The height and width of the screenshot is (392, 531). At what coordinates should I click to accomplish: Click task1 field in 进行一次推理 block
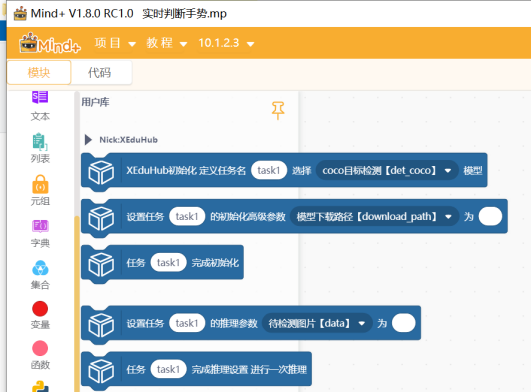pyautogui.click(x=168, y=369)
